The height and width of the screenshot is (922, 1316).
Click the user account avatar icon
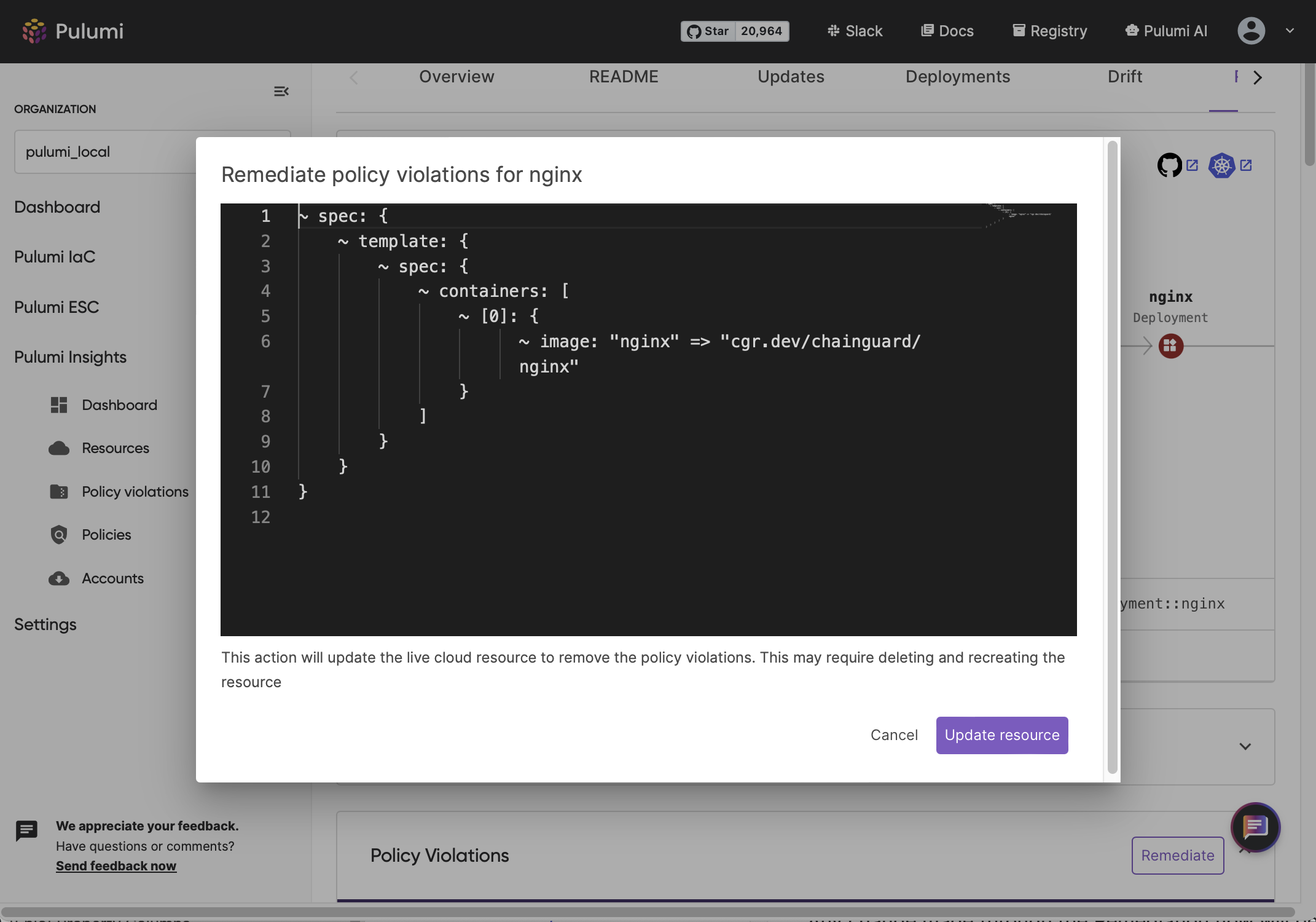pos(1251,31)
